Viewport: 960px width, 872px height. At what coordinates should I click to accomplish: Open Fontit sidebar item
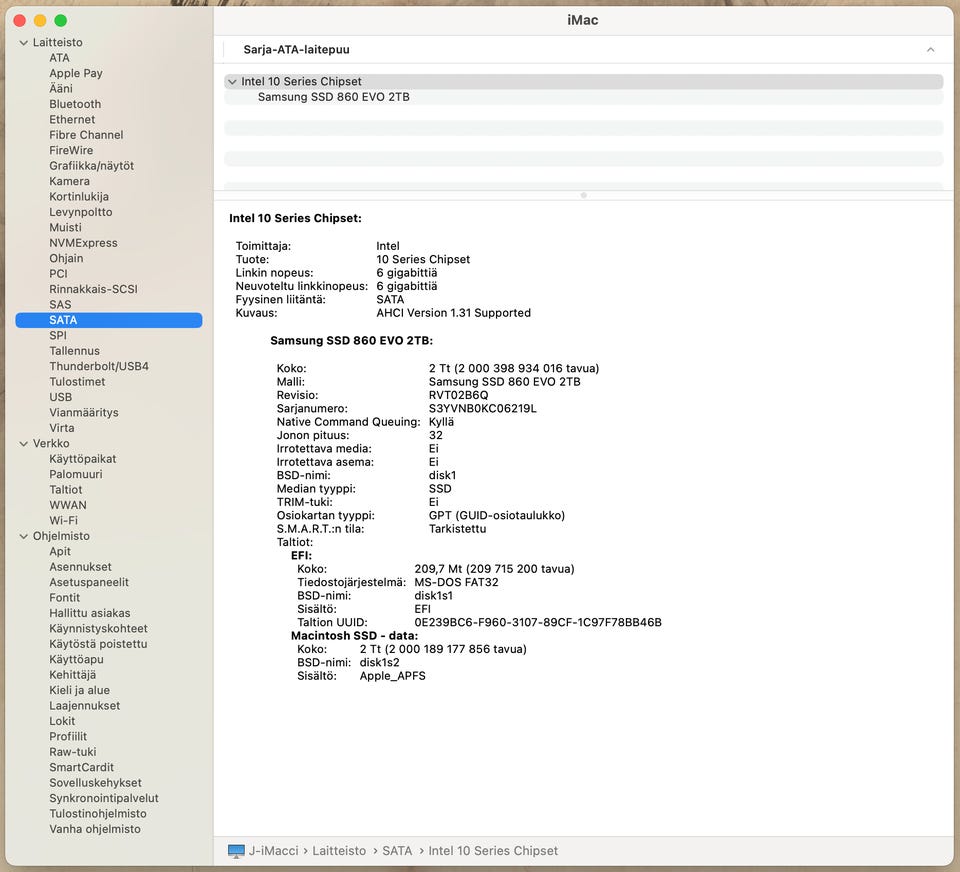[64, 598]
